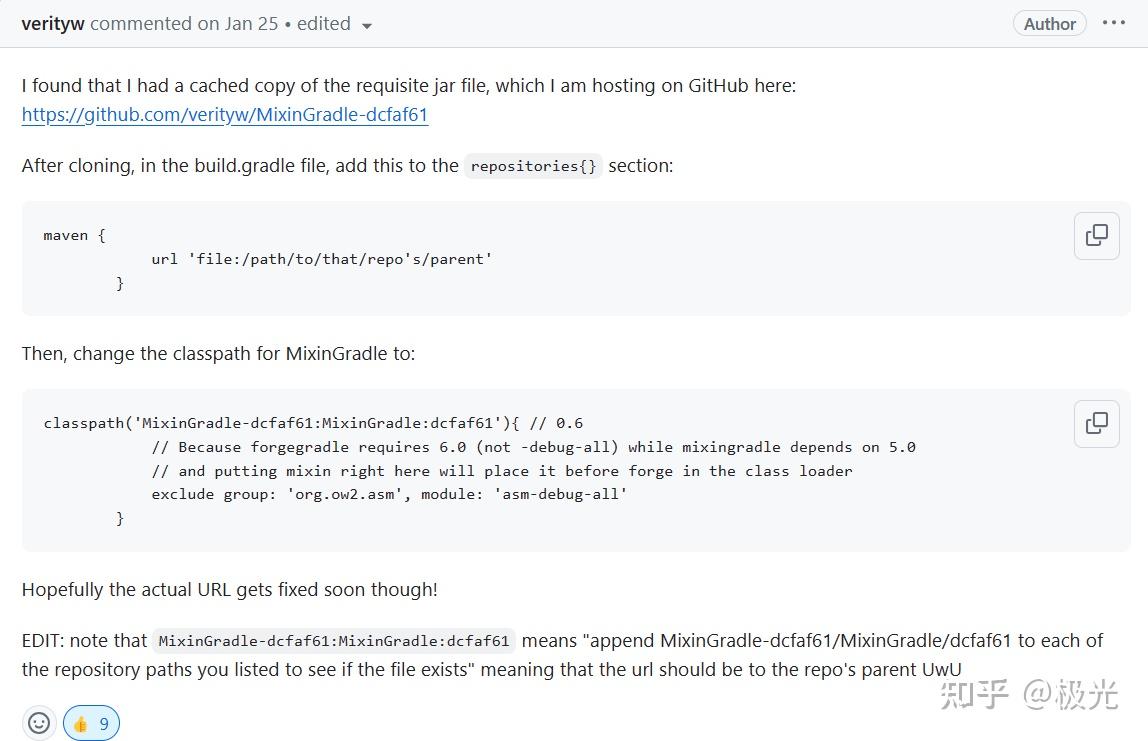Click the "Then, change the classpath" paragraph
Image resolution: width=1148 pixels, height=741 pixels.
[x=218, y=353]
